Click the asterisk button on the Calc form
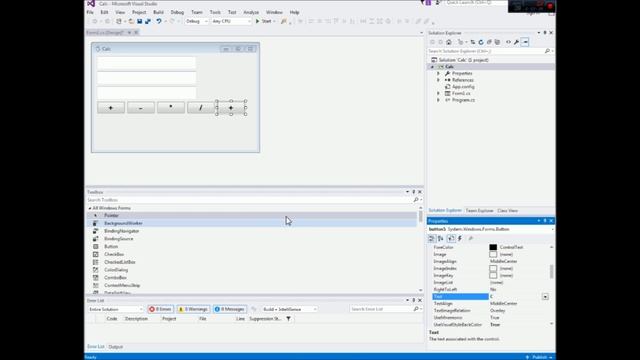 (171, 108)
